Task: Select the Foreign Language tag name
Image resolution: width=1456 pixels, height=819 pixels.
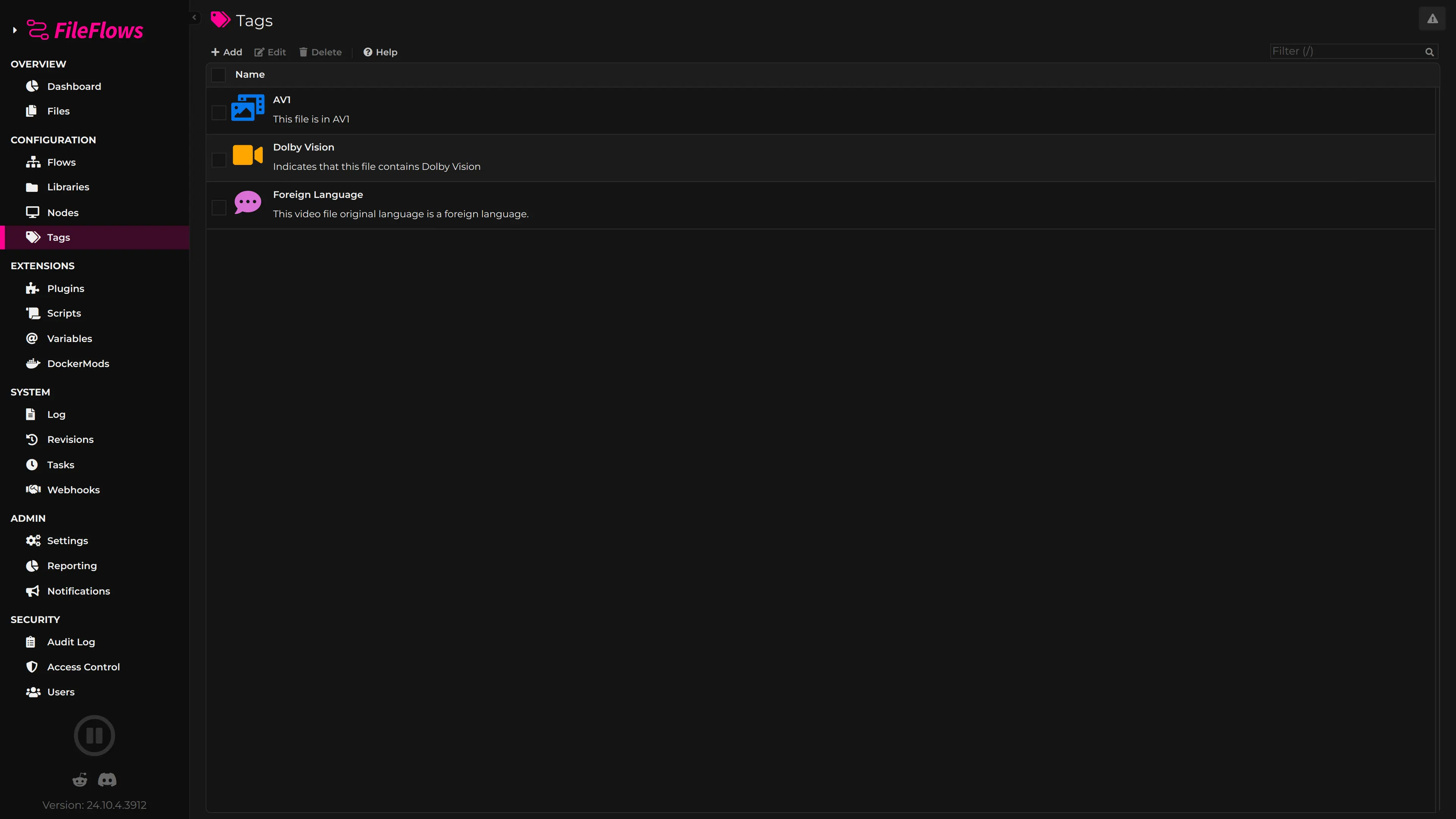Action: coord(318,195)
